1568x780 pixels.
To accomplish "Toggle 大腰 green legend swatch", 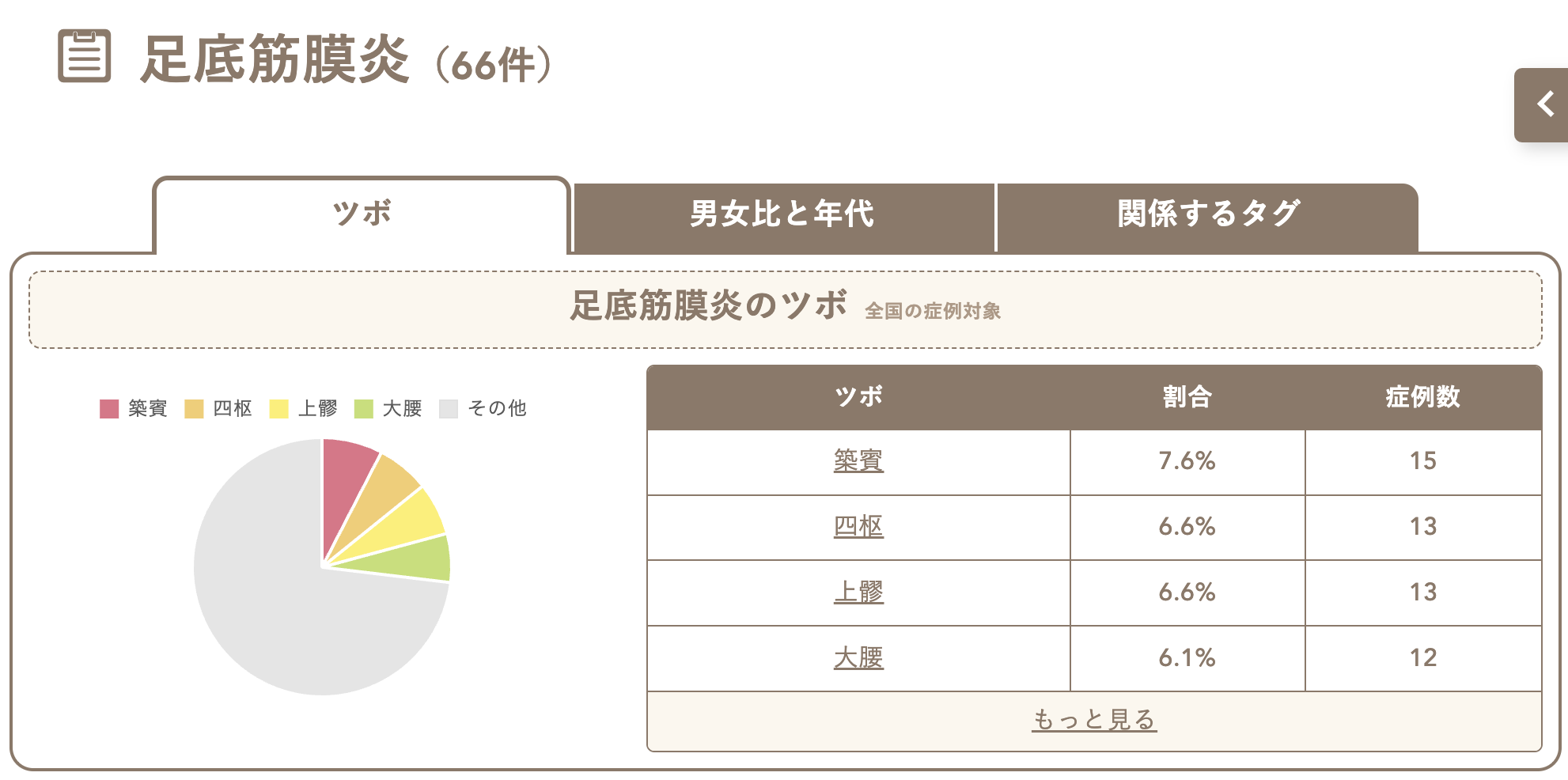I will tap(364, 409).
